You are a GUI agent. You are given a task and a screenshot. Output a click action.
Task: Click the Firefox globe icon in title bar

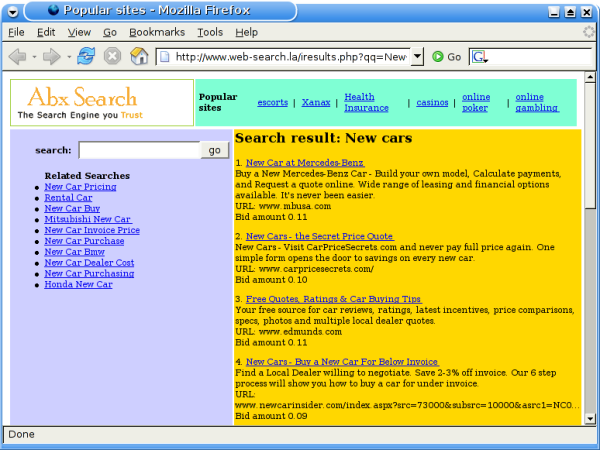tap(53, 10)
